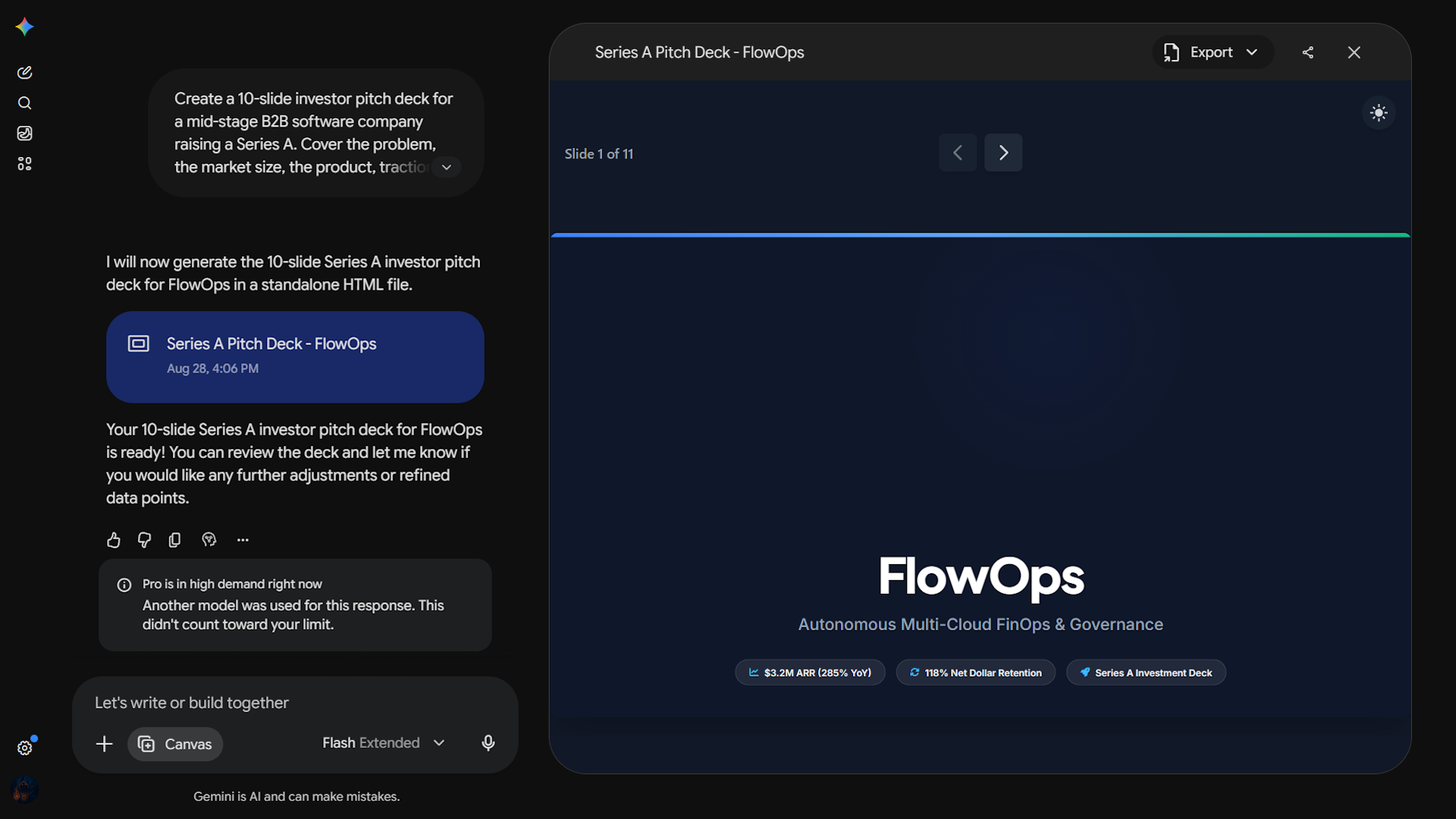
Task: Open more options ellipsis under the response
Action: [x=243, y=540]
